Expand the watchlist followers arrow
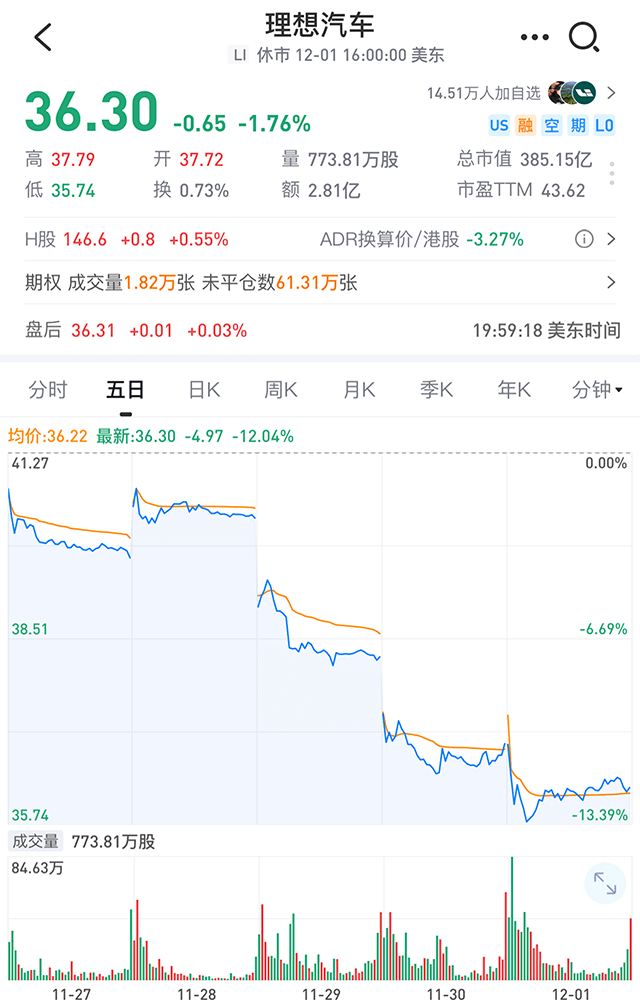 point(611,94)
